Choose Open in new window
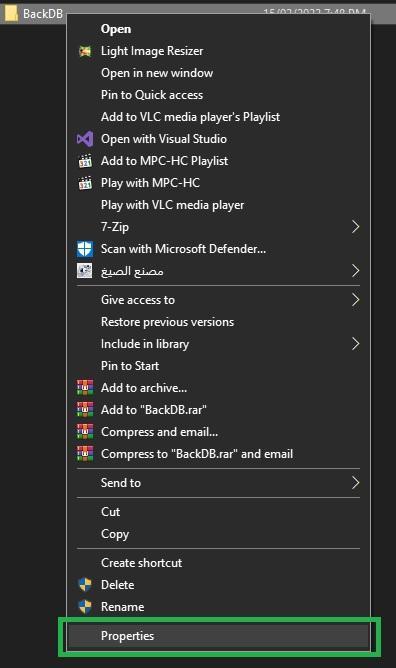This screenshot has height=668, width=396. pyautogui.click(x=218, y=73)
